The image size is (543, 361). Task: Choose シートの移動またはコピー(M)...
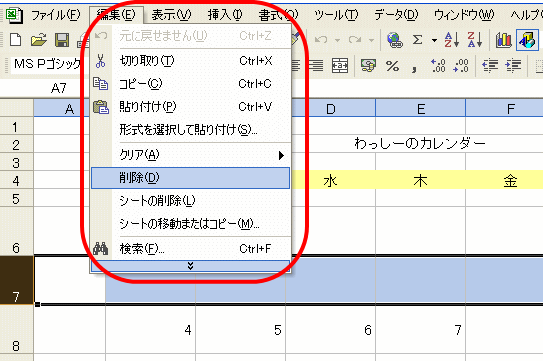(190, 224)
